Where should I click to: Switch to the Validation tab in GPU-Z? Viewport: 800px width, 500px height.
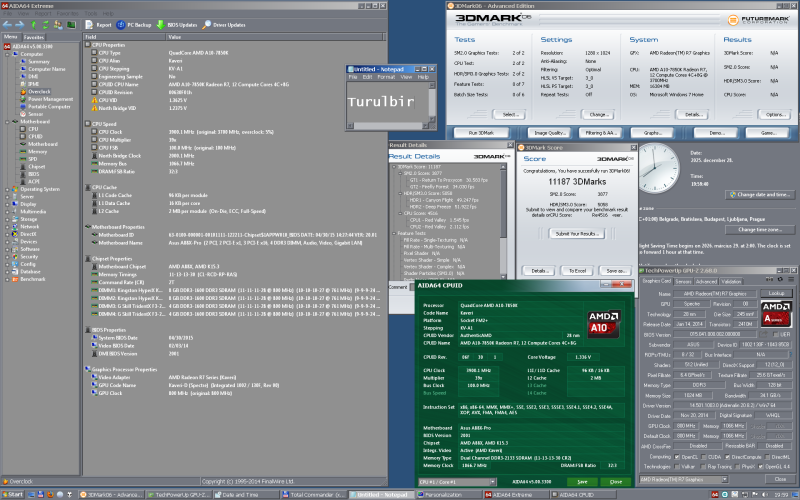click(731, 281)
